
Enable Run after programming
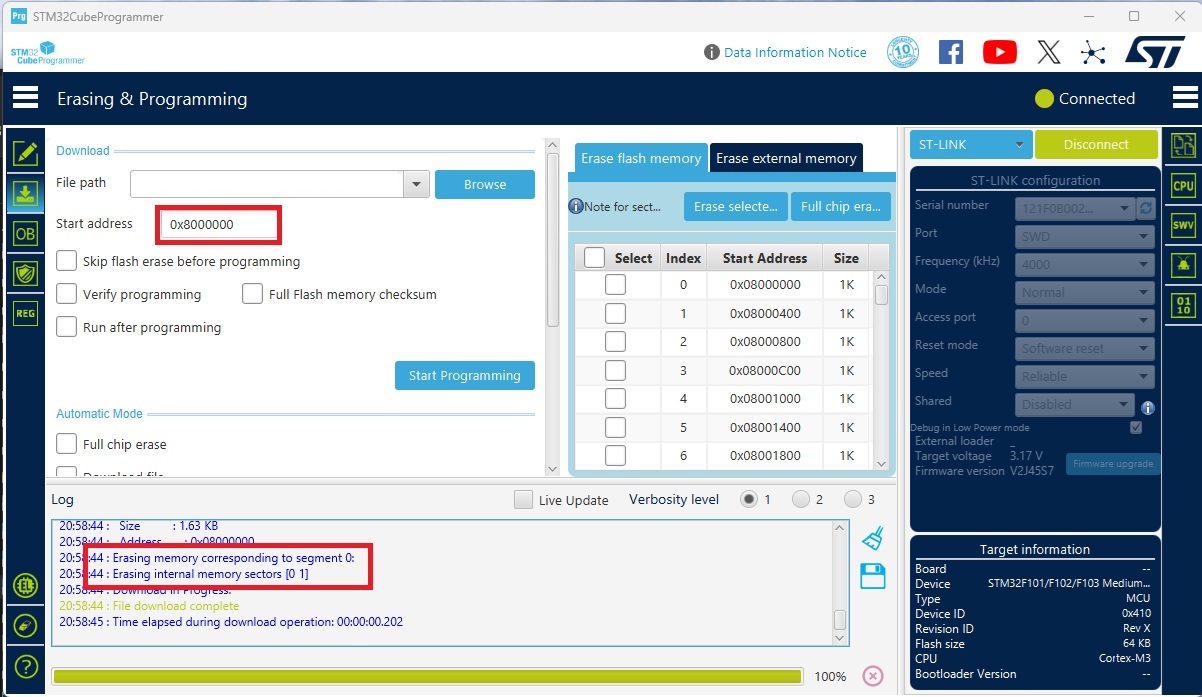coord(66,327)
